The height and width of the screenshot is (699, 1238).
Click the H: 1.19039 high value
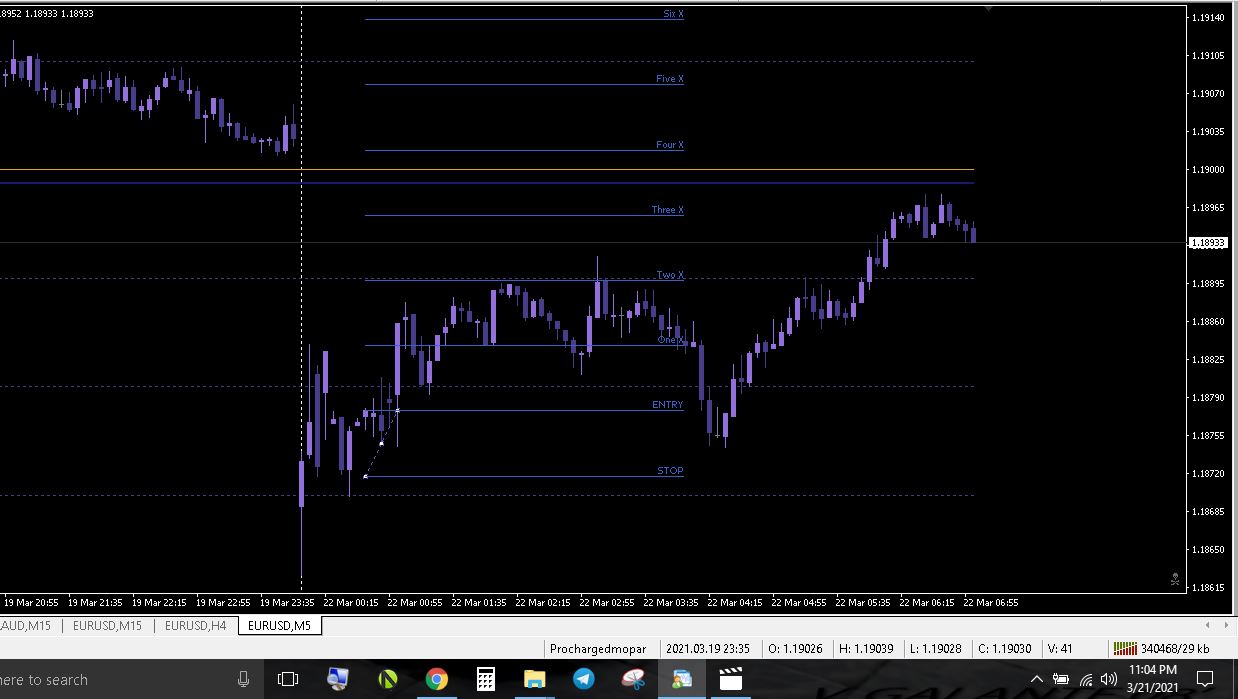pos(867,649)
